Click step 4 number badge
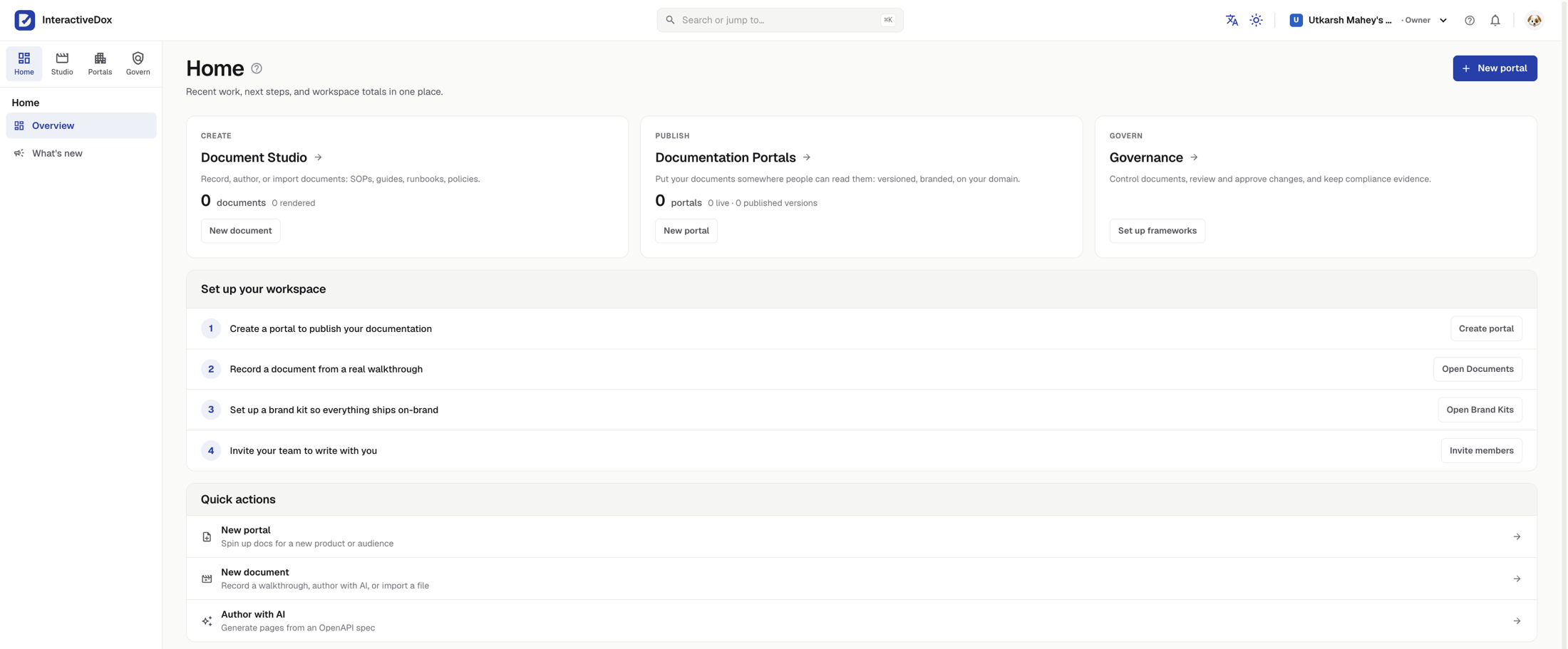This screenshot has height=649, width=1568. pos(211,450)
